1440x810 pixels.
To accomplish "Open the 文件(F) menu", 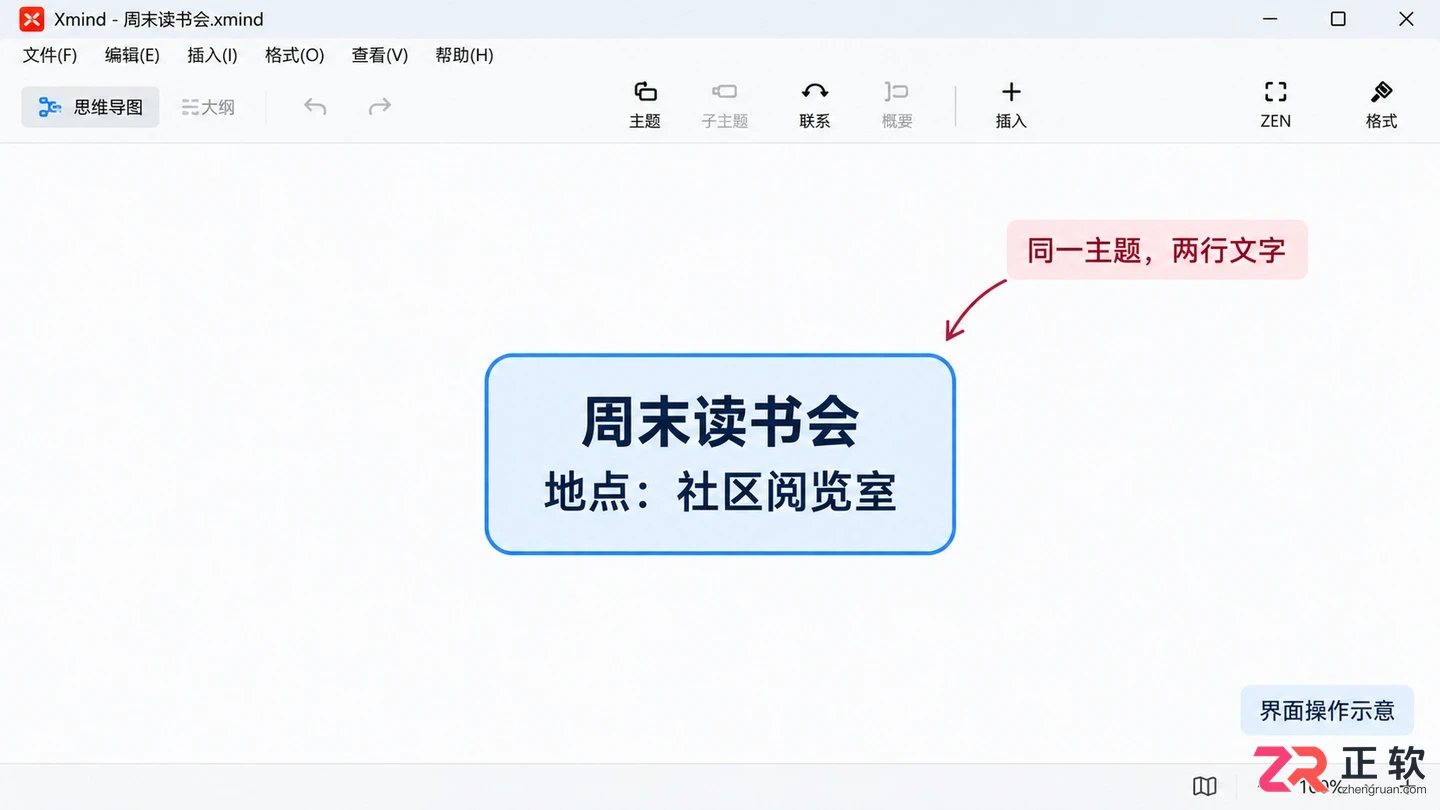I will [x=50, y=55].
